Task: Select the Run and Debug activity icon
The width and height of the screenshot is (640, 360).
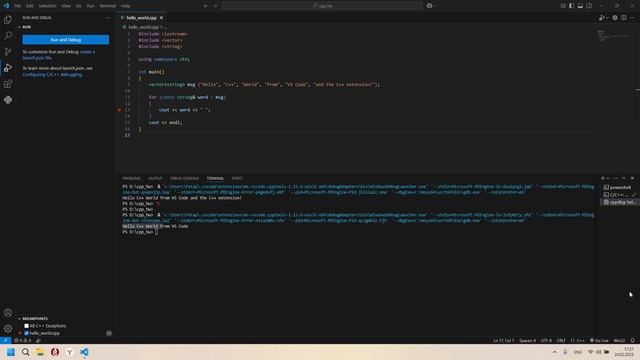Action: [8, 68]
